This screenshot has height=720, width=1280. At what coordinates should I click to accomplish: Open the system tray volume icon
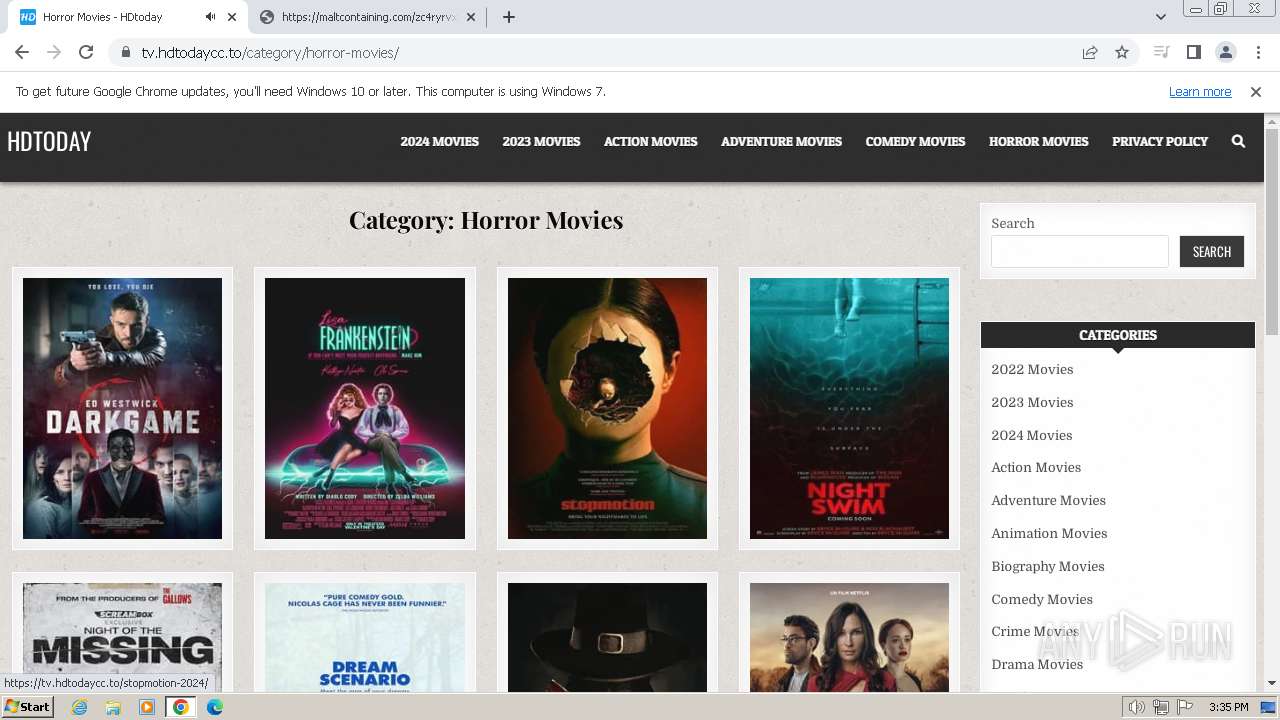coord(1137,707)
